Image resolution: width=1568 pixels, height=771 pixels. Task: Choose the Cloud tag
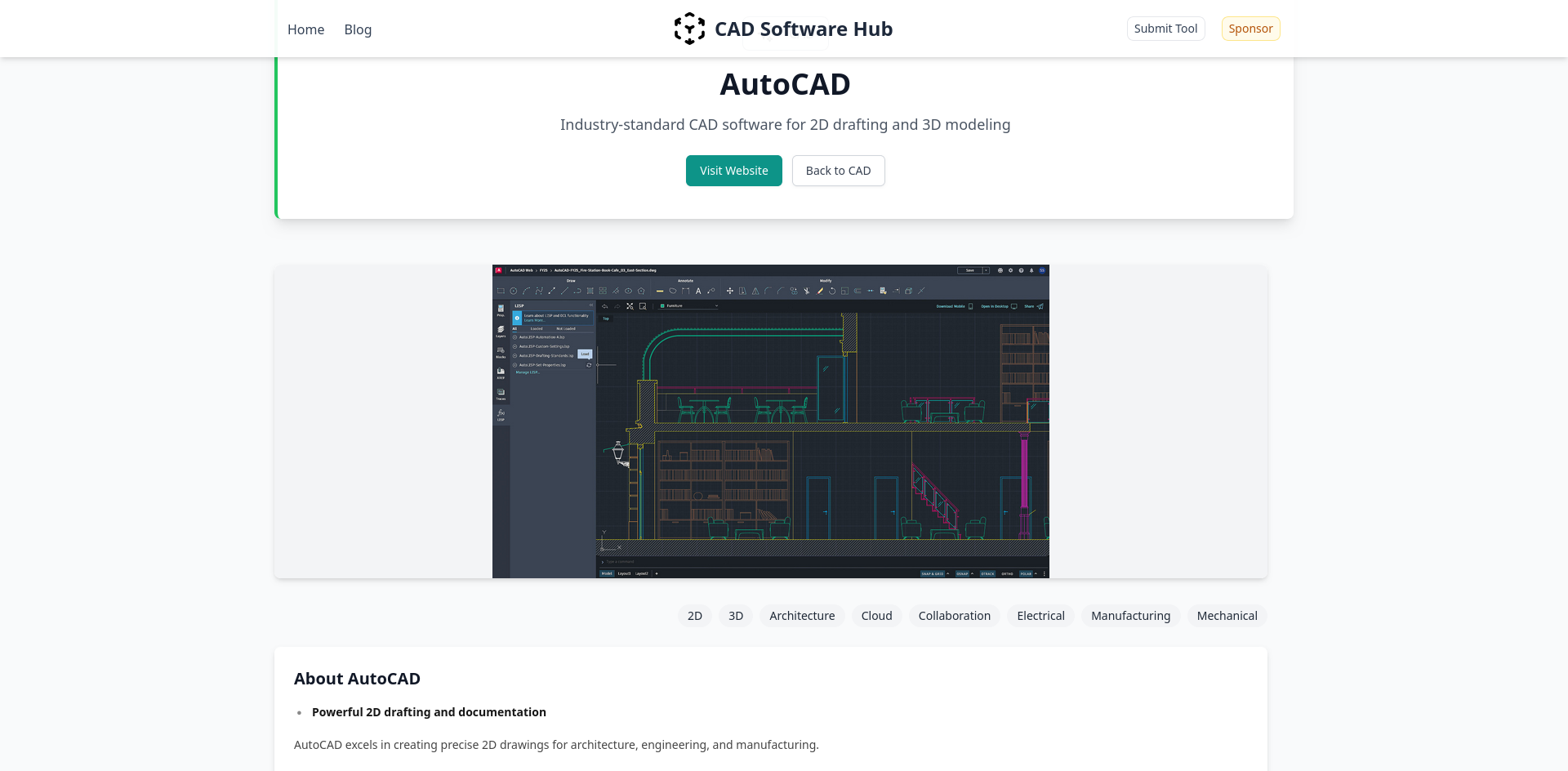(x=876, y=616)
